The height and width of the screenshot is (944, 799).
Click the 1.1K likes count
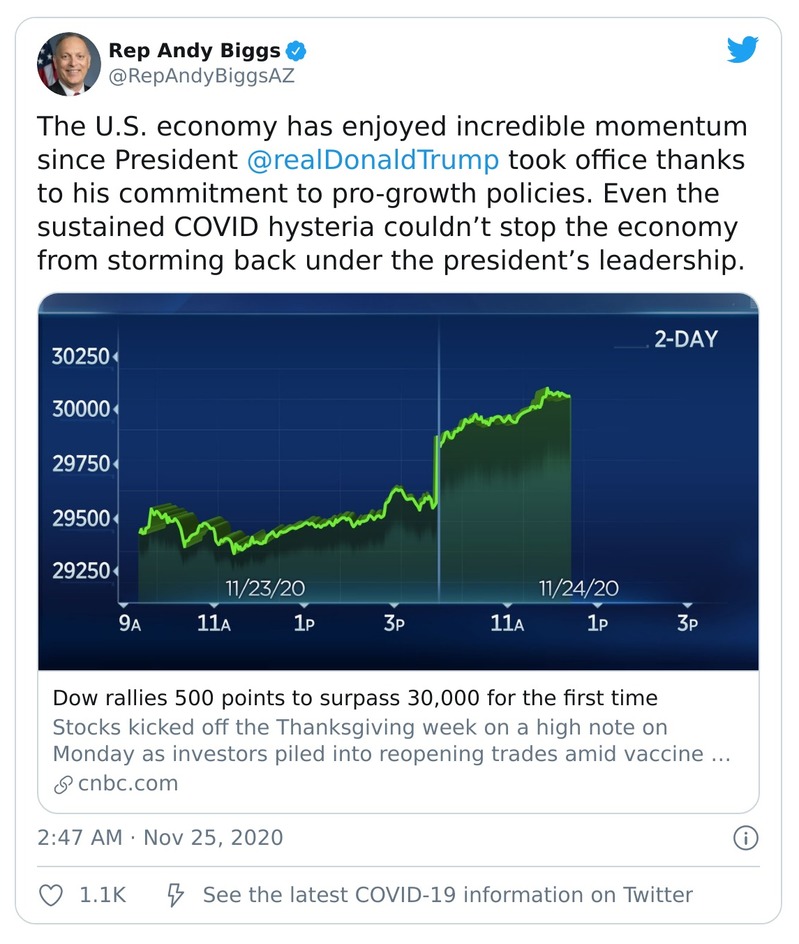[x=103, y=895]
